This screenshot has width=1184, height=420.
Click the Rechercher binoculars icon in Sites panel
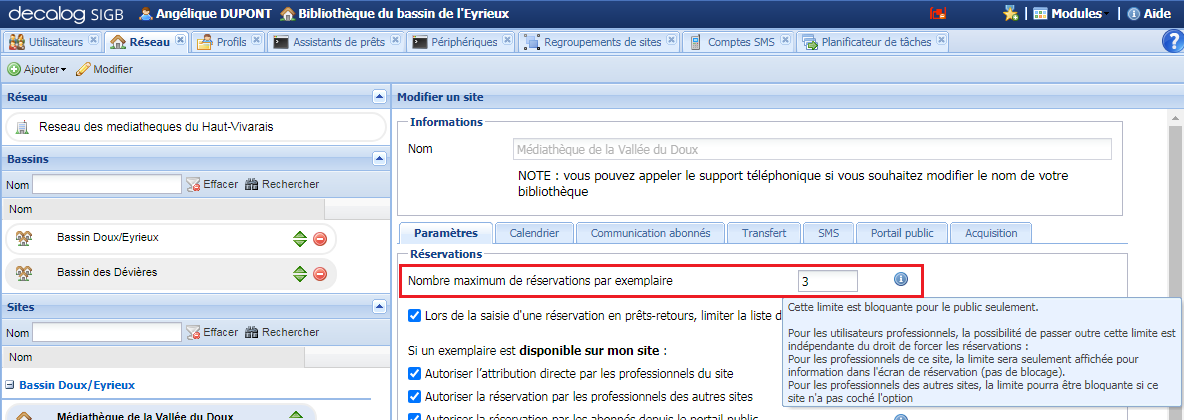coord(252,332)
